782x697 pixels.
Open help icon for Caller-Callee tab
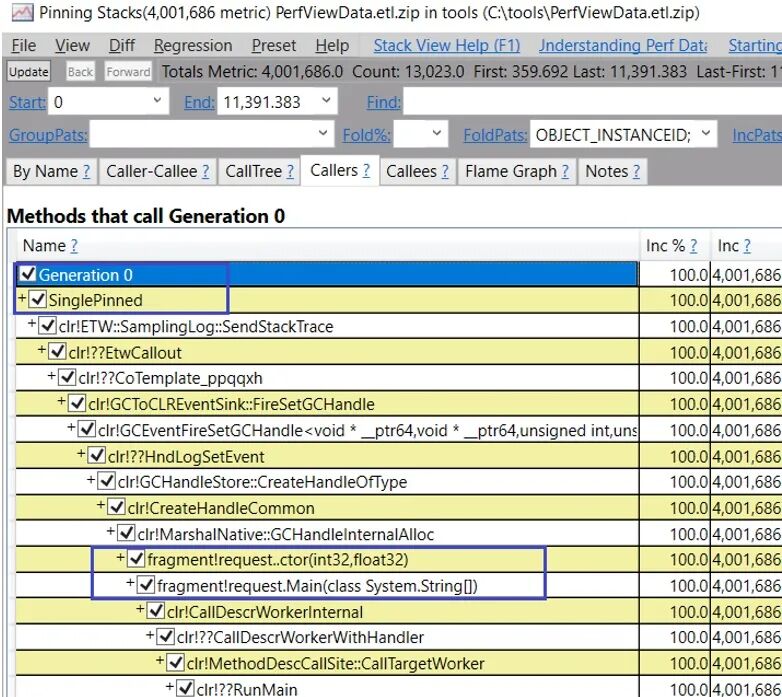tap(205, 172)
